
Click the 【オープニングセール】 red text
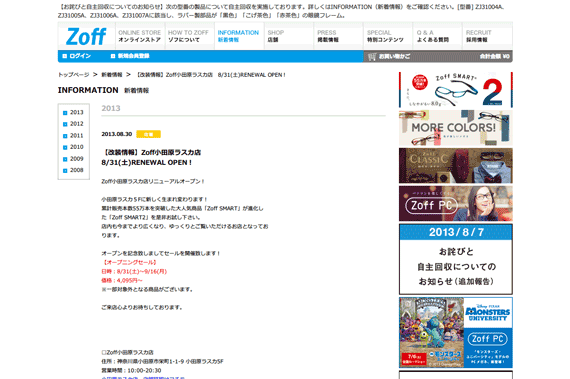[130, 262]
